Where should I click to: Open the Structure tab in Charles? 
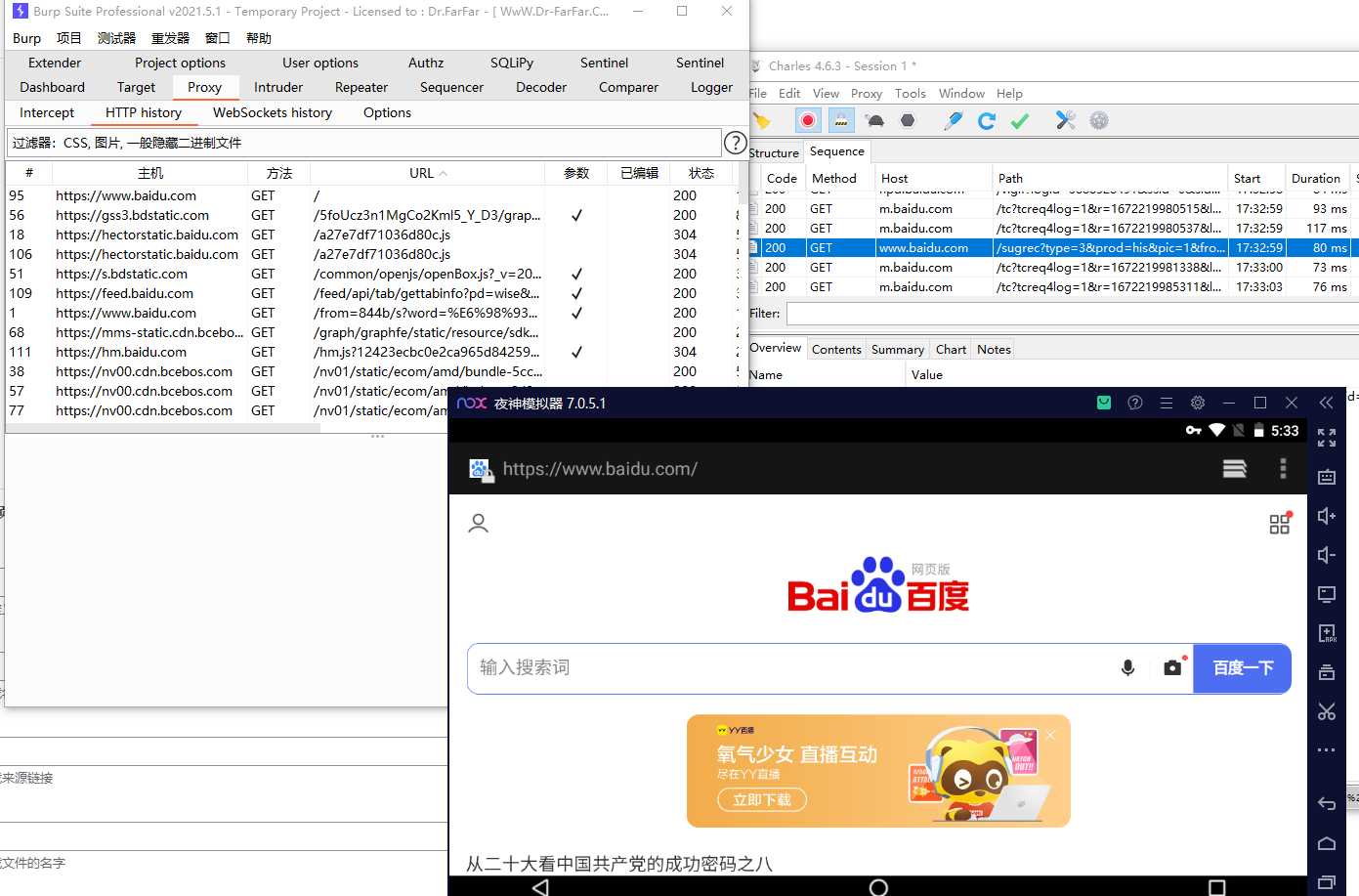(775, 152)
